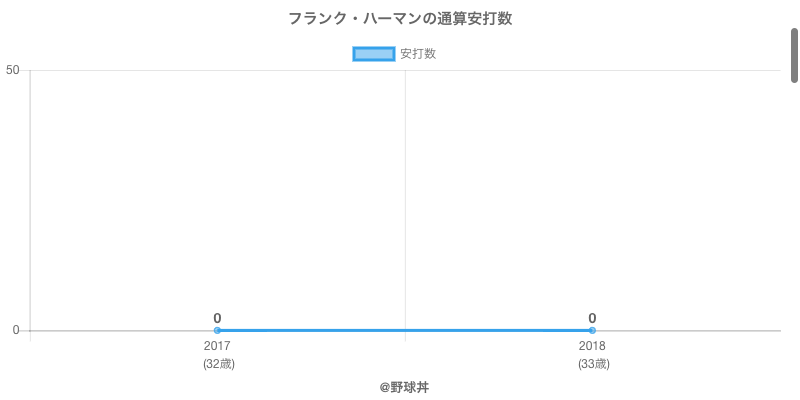Image resolution: width=800 pixels, height=400 pixels.
Task: Click the 50 y-axis tick label
Action: coord(13,70)
